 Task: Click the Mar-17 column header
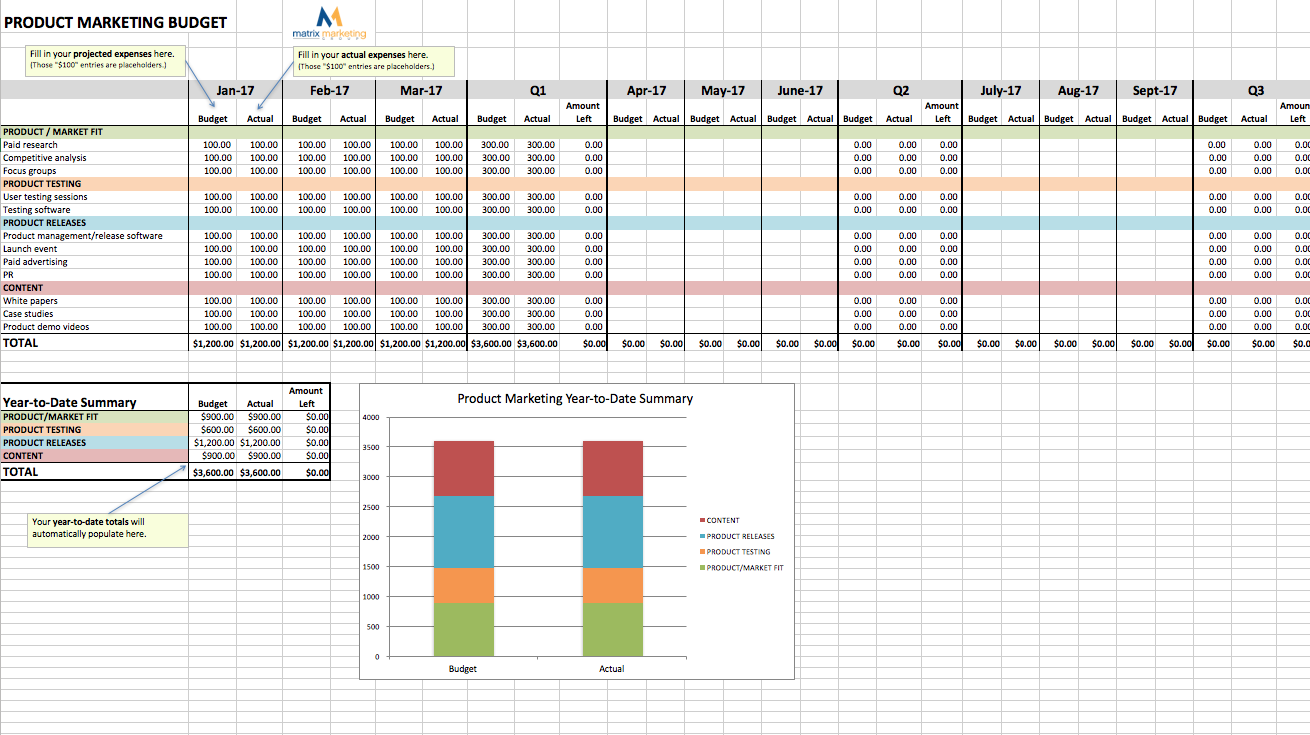click(x=421, y=90)
